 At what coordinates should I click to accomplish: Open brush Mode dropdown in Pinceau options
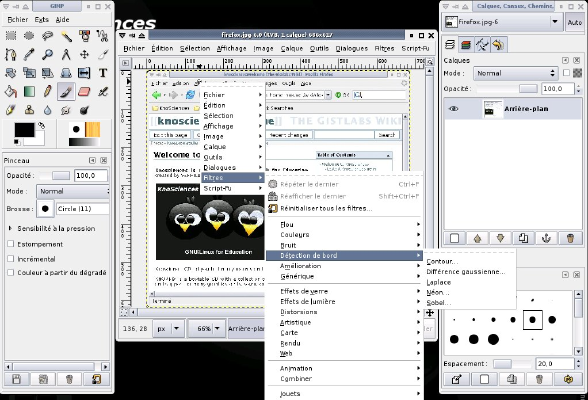coord(73,191)
